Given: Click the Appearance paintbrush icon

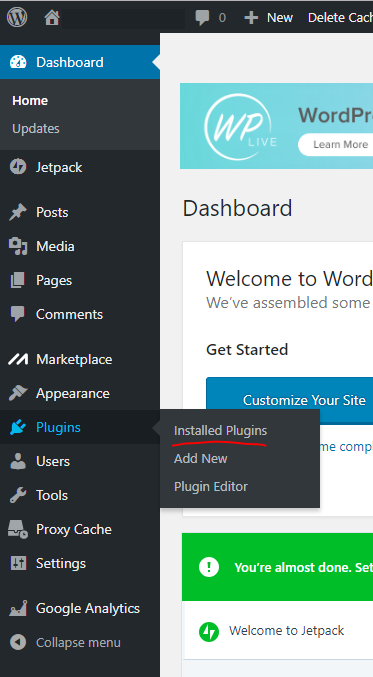Looking at the screenshot, I should click(x=18, y=393).
